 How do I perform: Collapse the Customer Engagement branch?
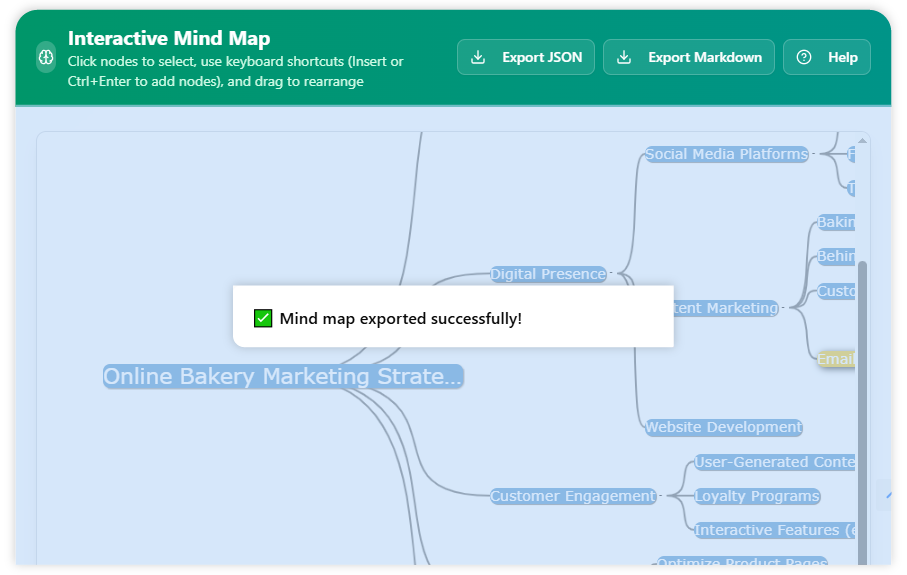pos(662,496)
